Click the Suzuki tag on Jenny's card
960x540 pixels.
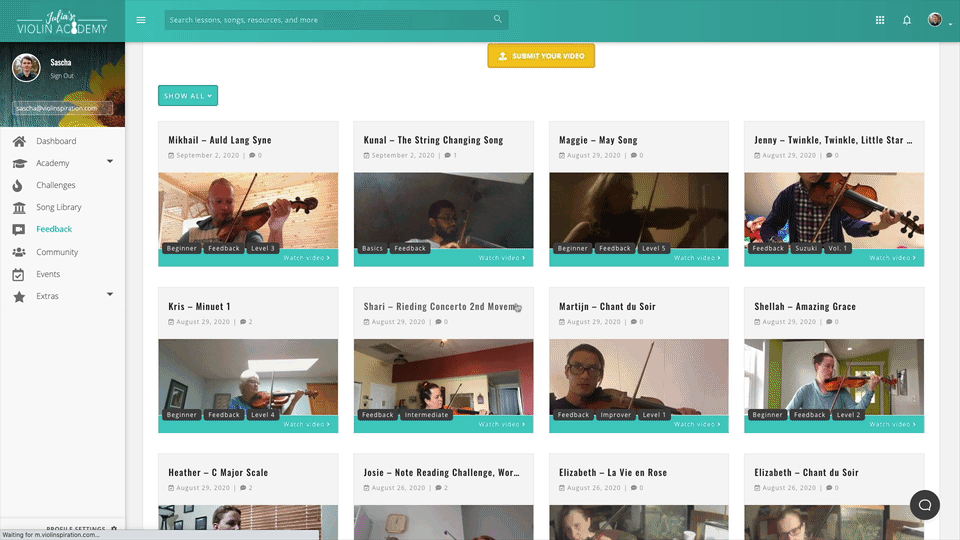(x=806, y=249)
